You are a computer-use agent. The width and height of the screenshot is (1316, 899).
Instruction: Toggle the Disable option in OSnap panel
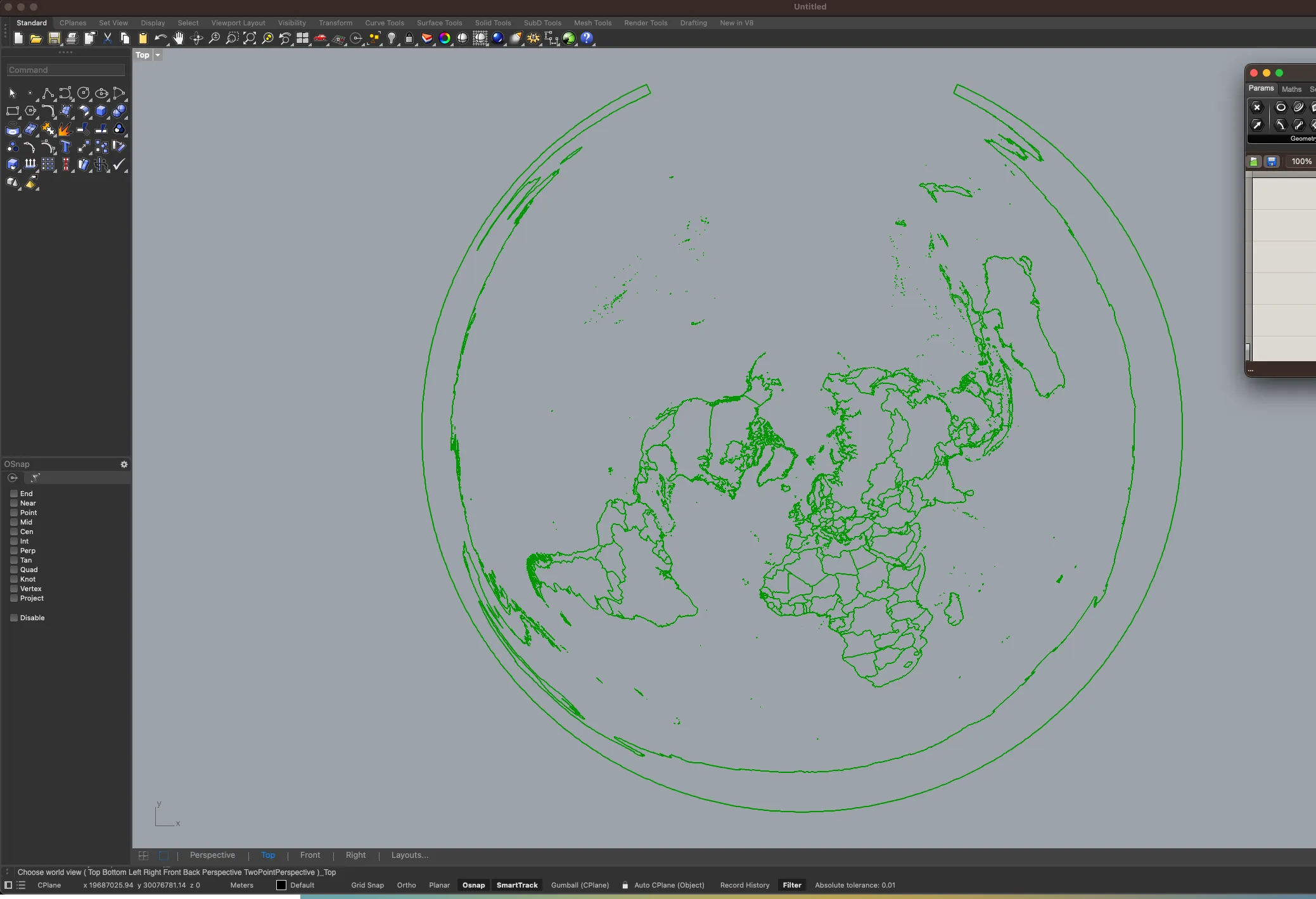[14, 618]
